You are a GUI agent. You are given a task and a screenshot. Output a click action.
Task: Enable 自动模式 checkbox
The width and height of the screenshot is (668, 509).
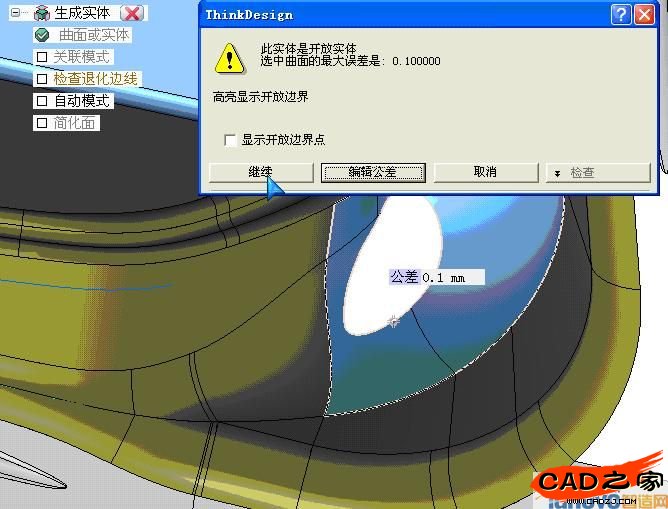click(41, 101)
